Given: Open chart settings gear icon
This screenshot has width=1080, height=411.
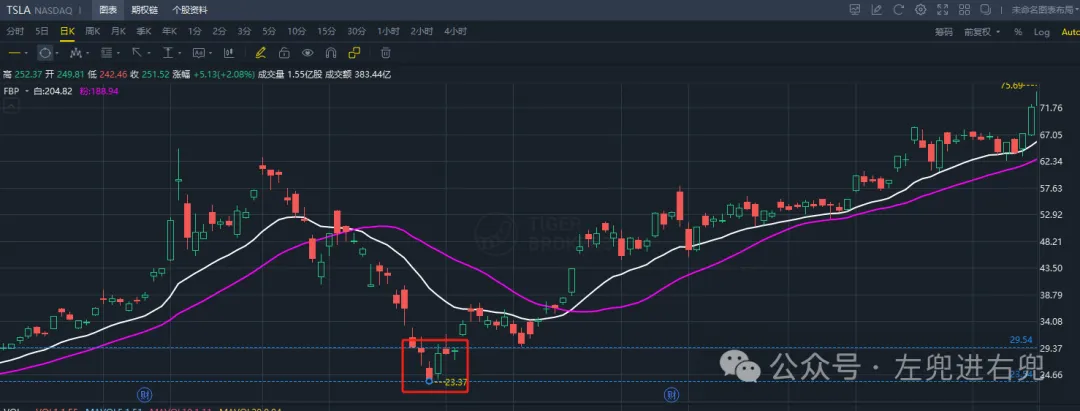Looking at the screenshot, I should [920, 10].
